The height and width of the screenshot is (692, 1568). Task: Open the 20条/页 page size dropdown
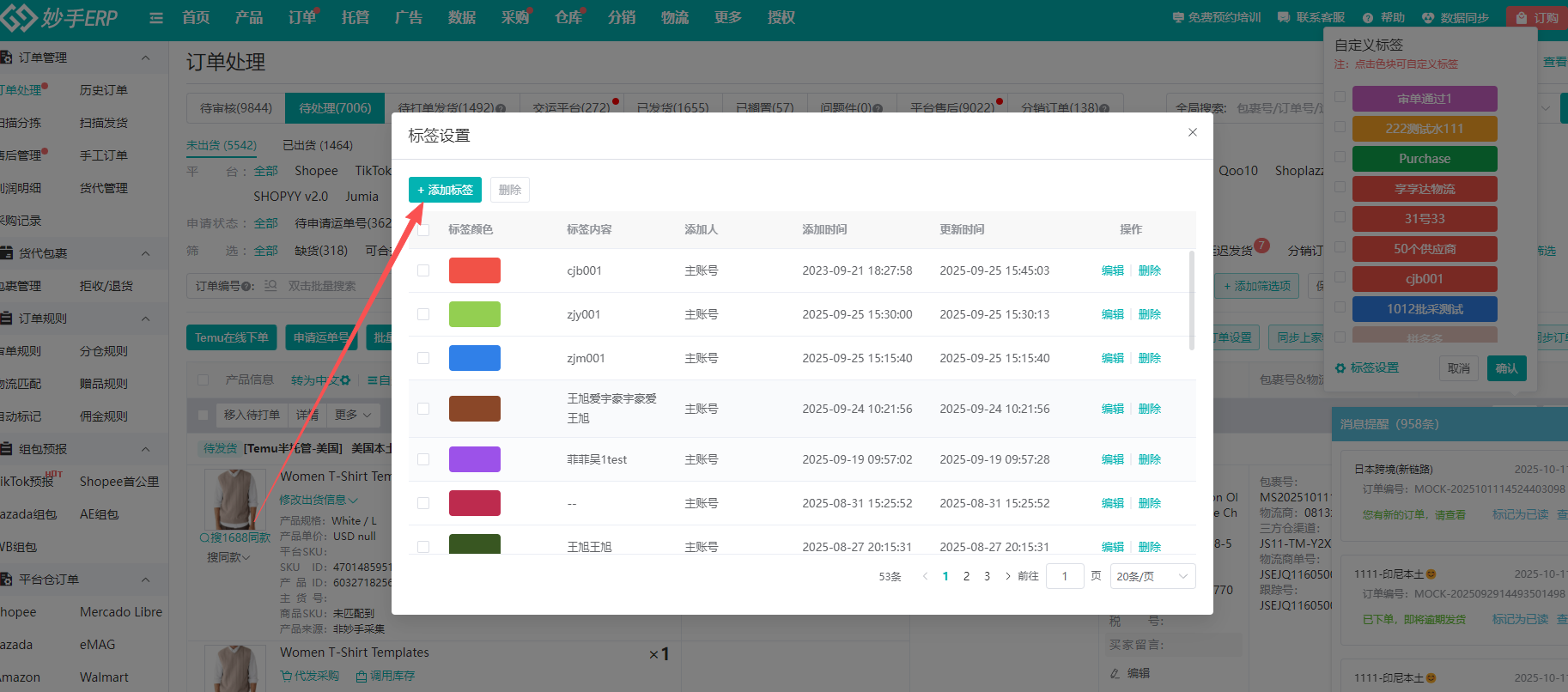pos(1152,577)
